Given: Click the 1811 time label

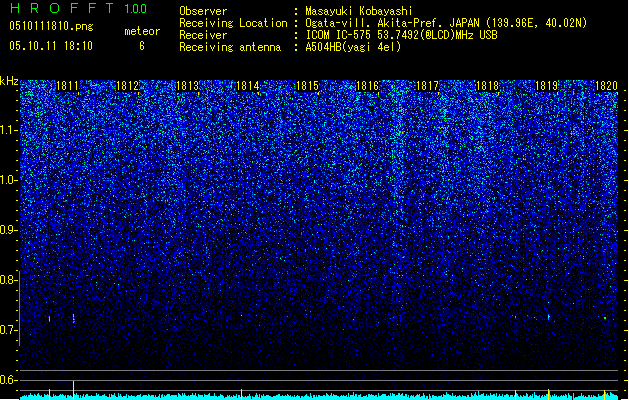Looking at the screenshot, I should [x=67, y=86].
